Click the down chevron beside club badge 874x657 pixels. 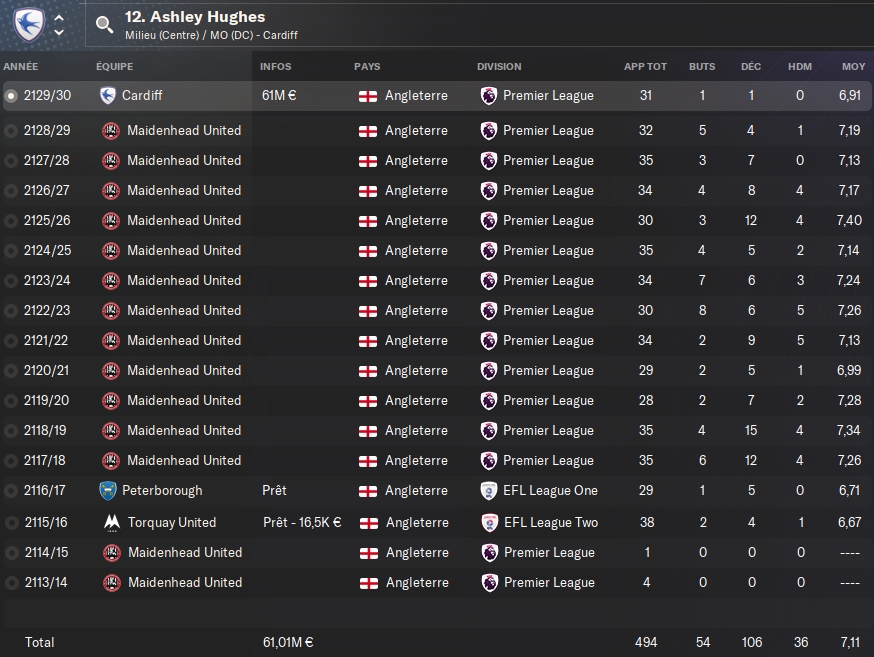(59, 32)
